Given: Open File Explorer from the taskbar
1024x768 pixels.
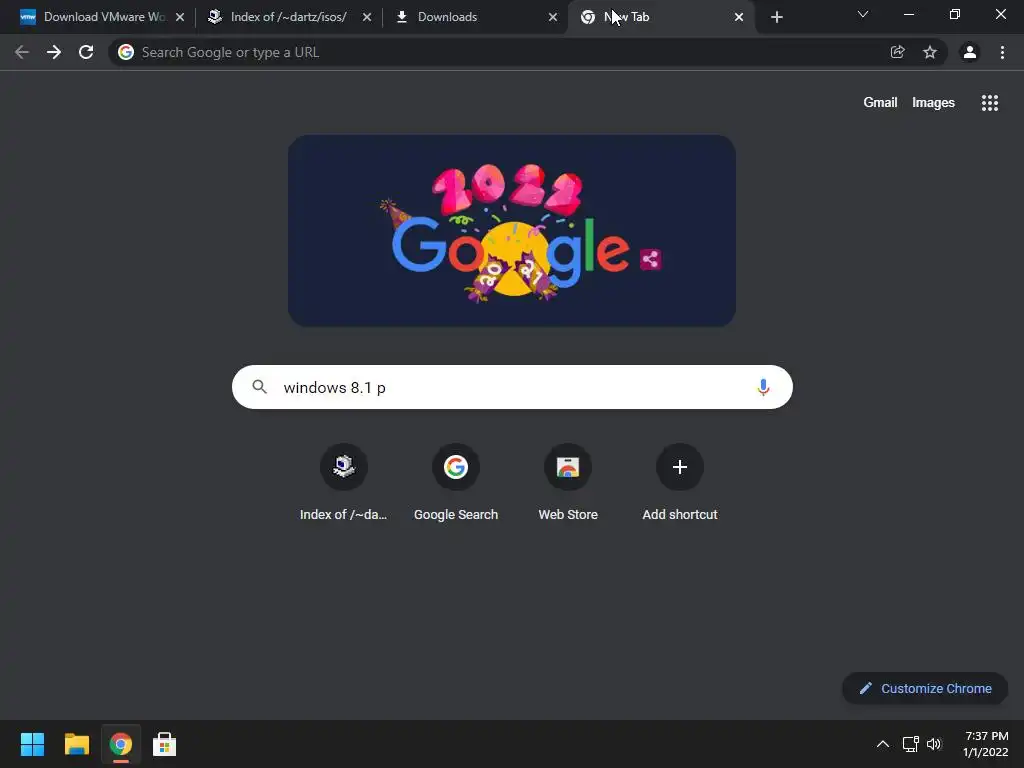Looking at the screenshot, I should point(76,744).
